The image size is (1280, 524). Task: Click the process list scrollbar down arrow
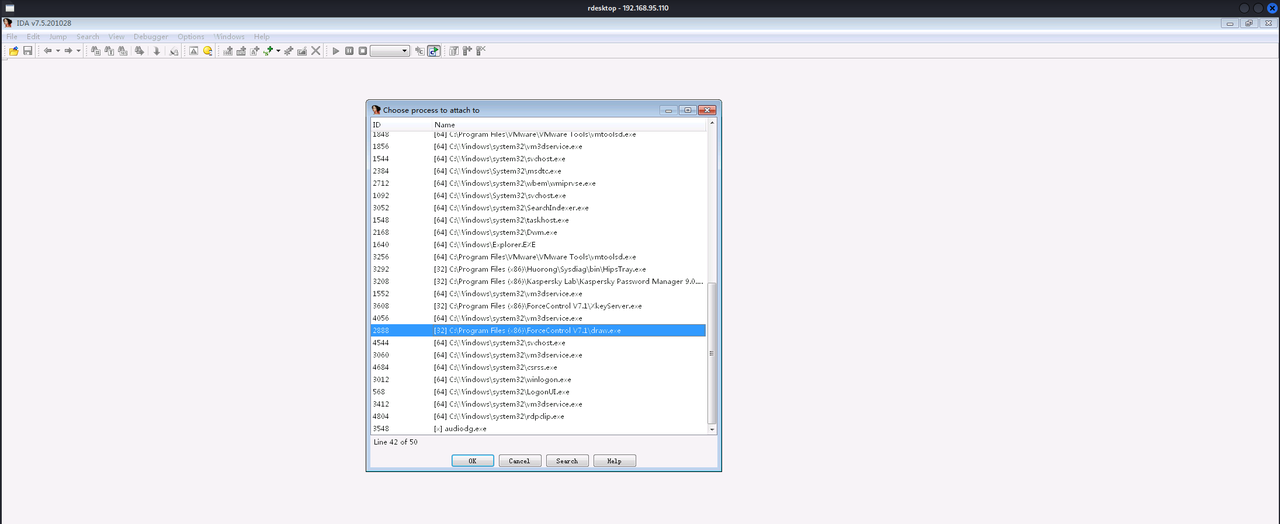pos(712,428)
